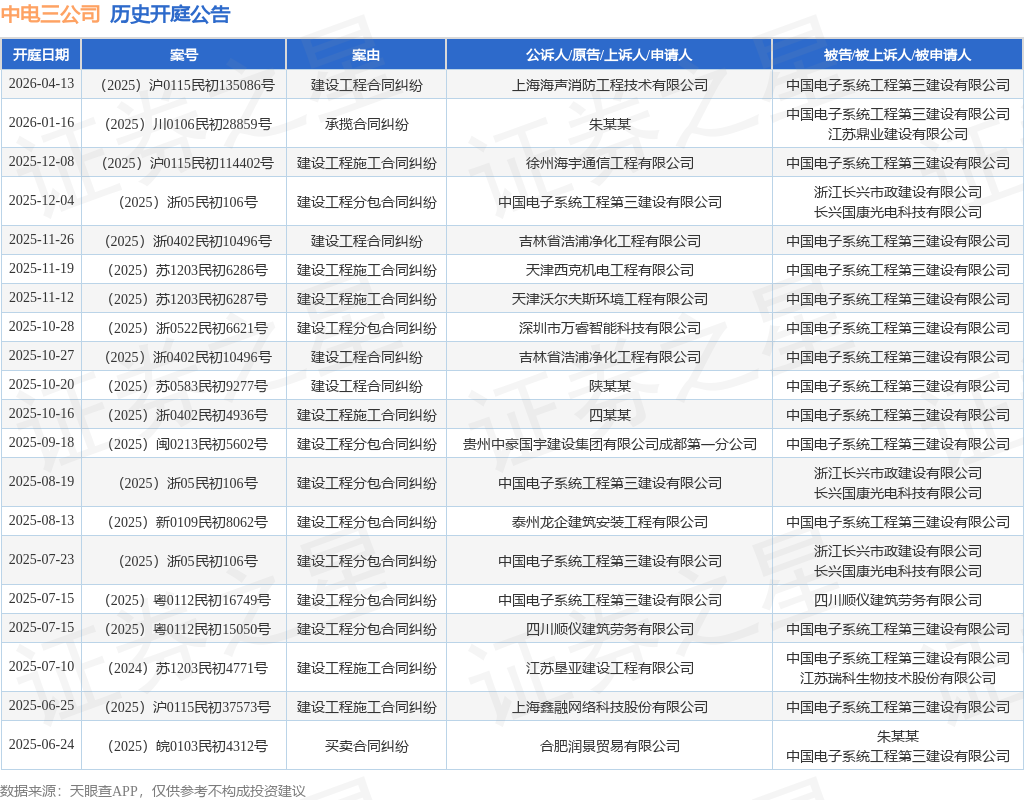Click plaintiff 天津西克机电工程有限公司
Image resolution: width=1024 pixels, height=800 pixels.
(x=609, y=270)
